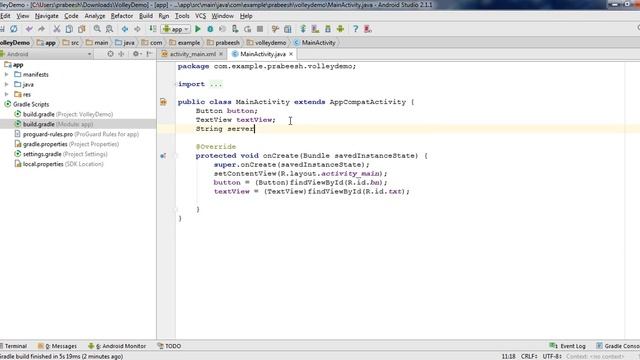
Task: Click the Redo toolbar icon
Action: [41, 29]
